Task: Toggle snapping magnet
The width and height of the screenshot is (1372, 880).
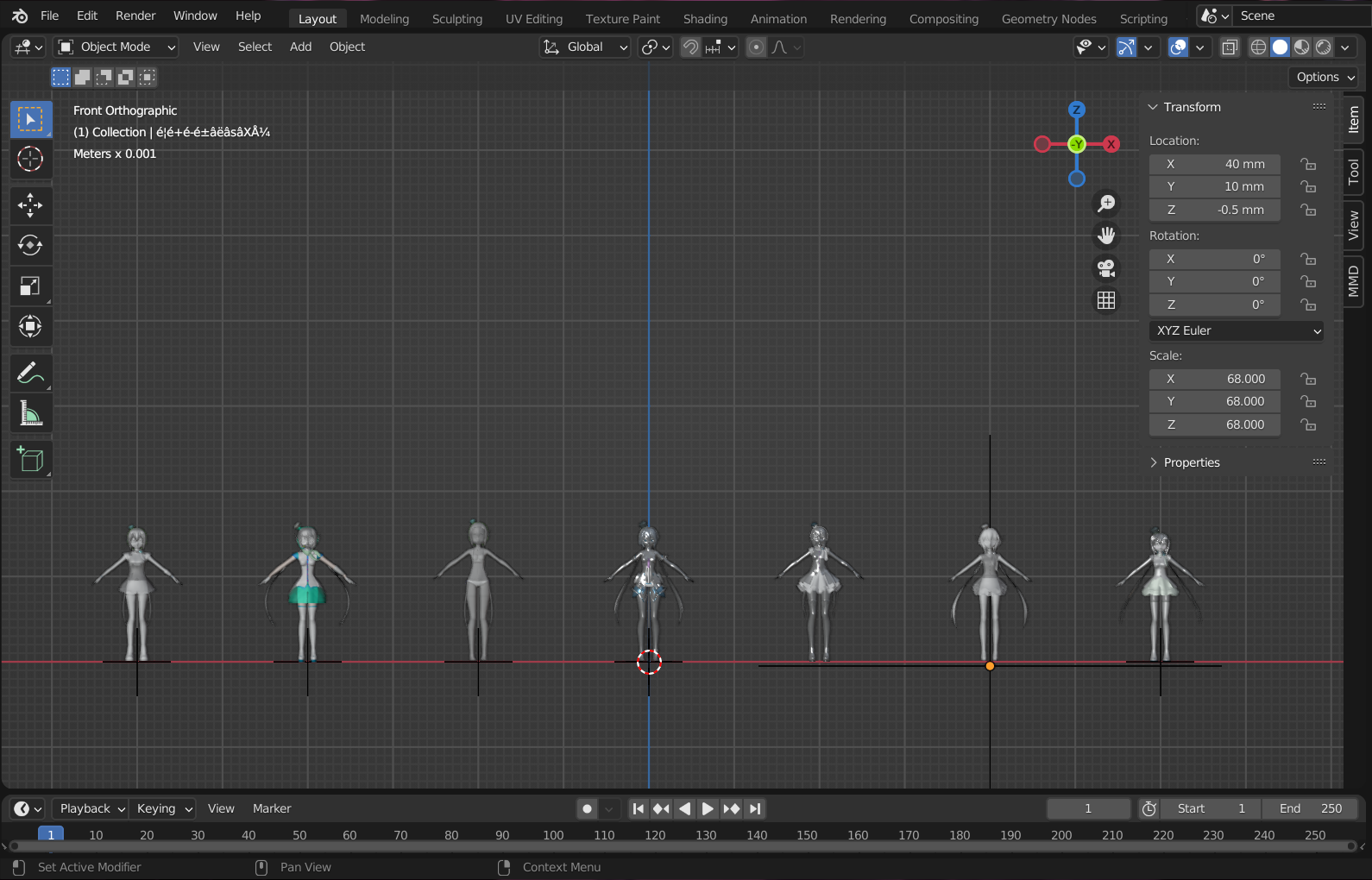Action: click(x=690, y=47)
